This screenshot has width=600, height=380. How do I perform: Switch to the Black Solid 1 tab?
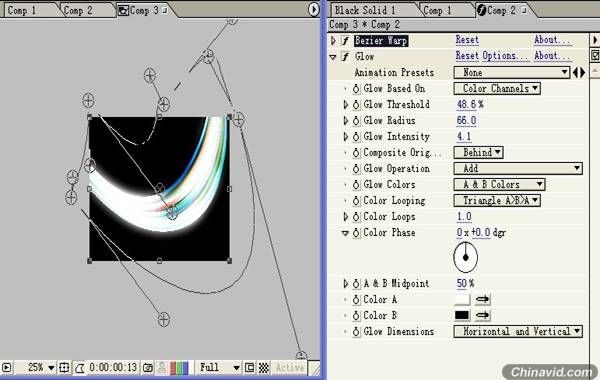coord(365,10)
